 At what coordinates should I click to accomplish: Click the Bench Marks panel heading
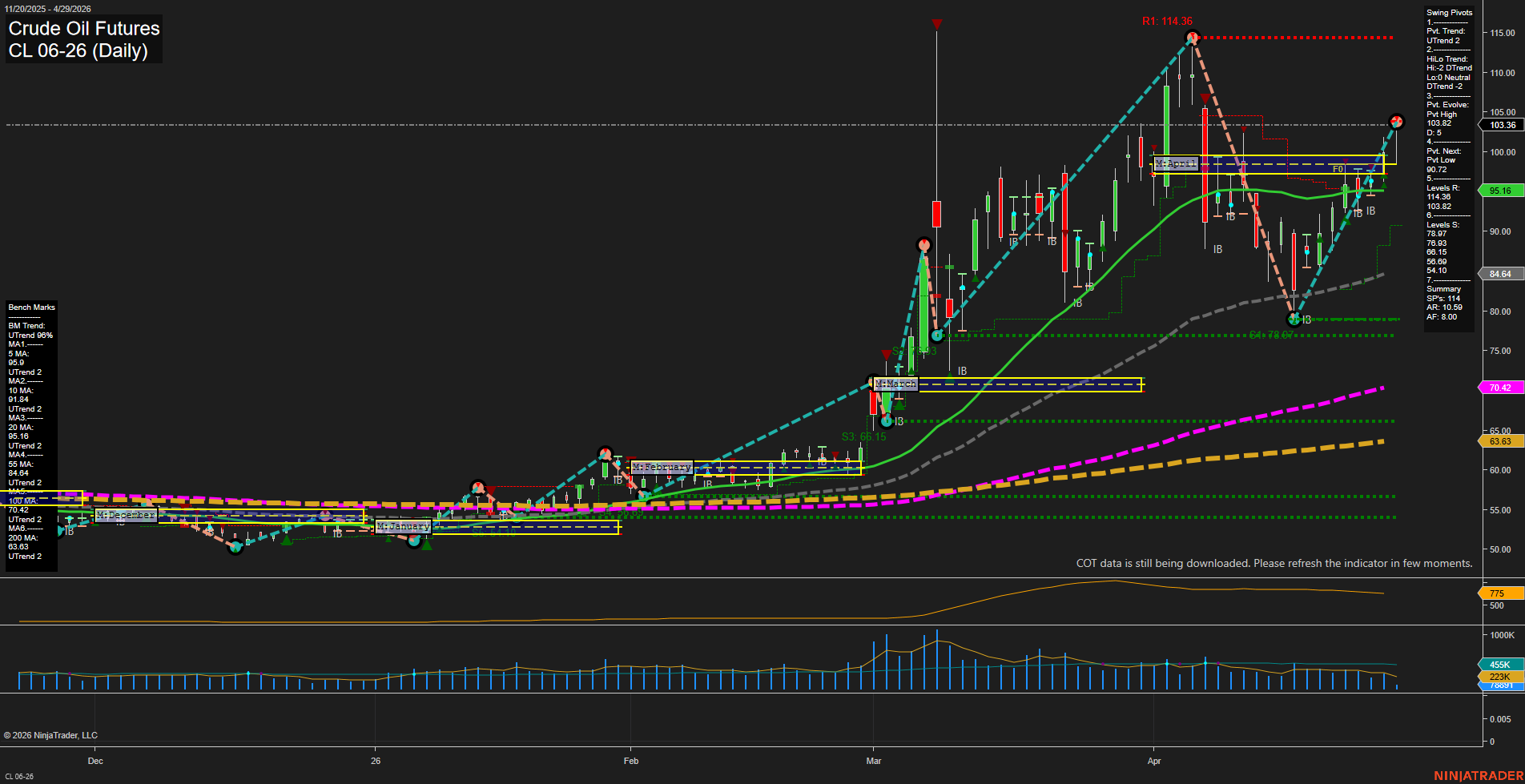pyautogui.click(x=31, y=308)
